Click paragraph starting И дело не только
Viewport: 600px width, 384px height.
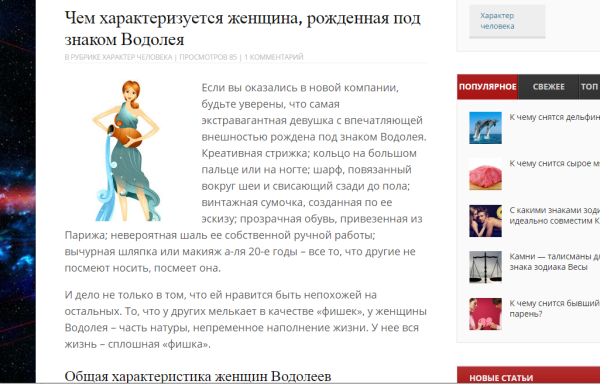(245, 319)
